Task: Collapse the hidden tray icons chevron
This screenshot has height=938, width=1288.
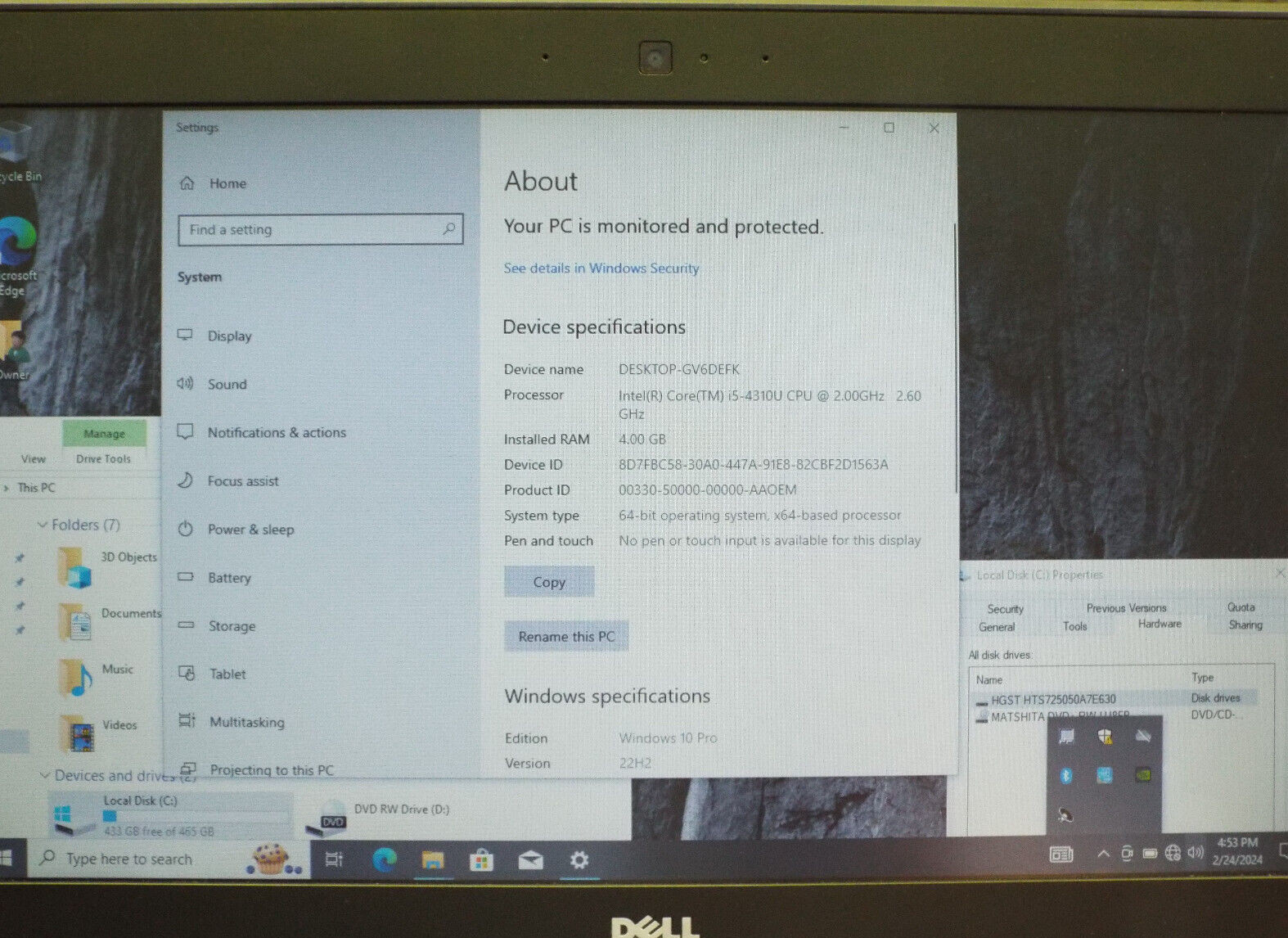Action: click(x=1103, y=854)
